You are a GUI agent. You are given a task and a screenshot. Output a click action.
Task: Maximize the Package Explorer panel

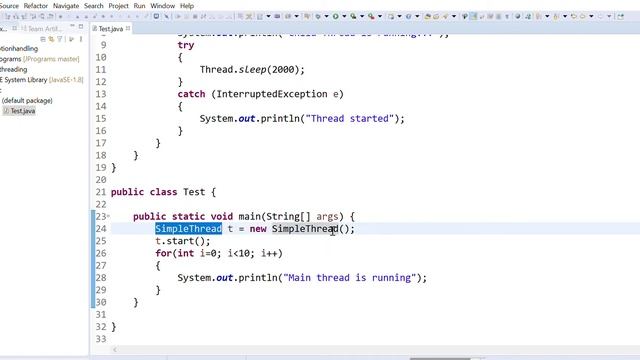tap(81, 27)
